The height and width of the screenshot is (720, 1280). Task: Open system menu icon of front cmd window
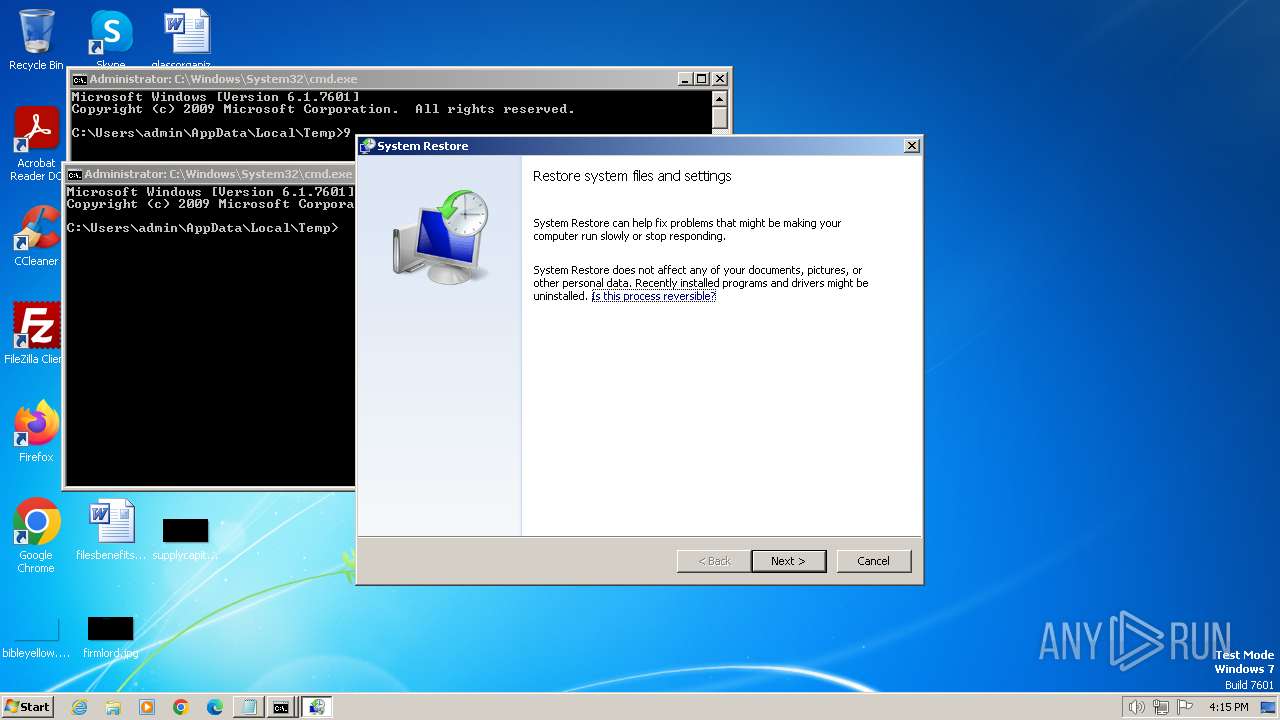point(74,174)
